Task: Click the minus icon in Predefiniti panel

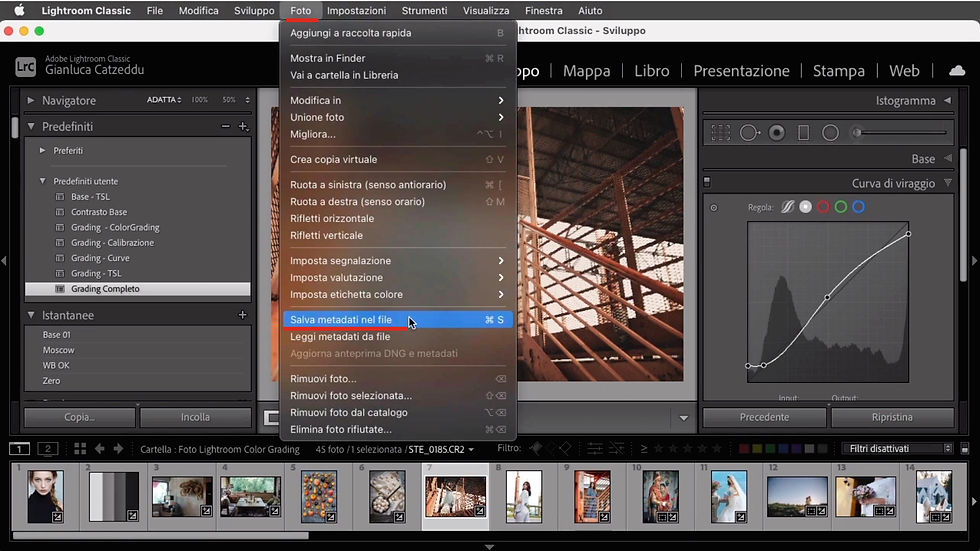Action: click(226, 126)
